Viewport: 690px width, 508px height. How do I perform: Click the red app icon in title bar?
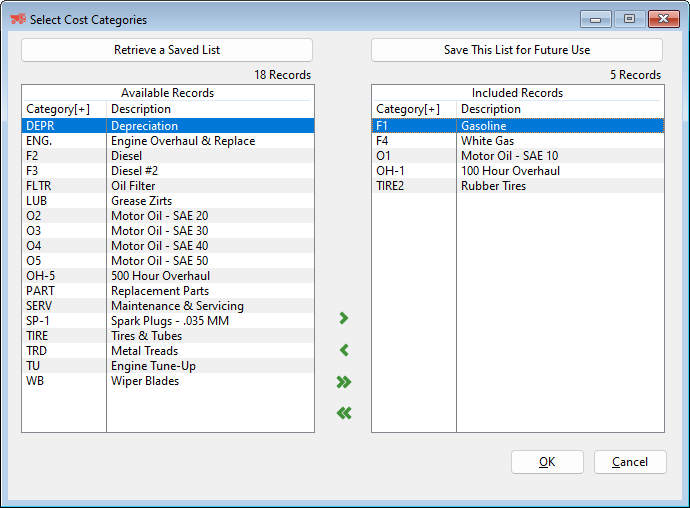[17, 19]
